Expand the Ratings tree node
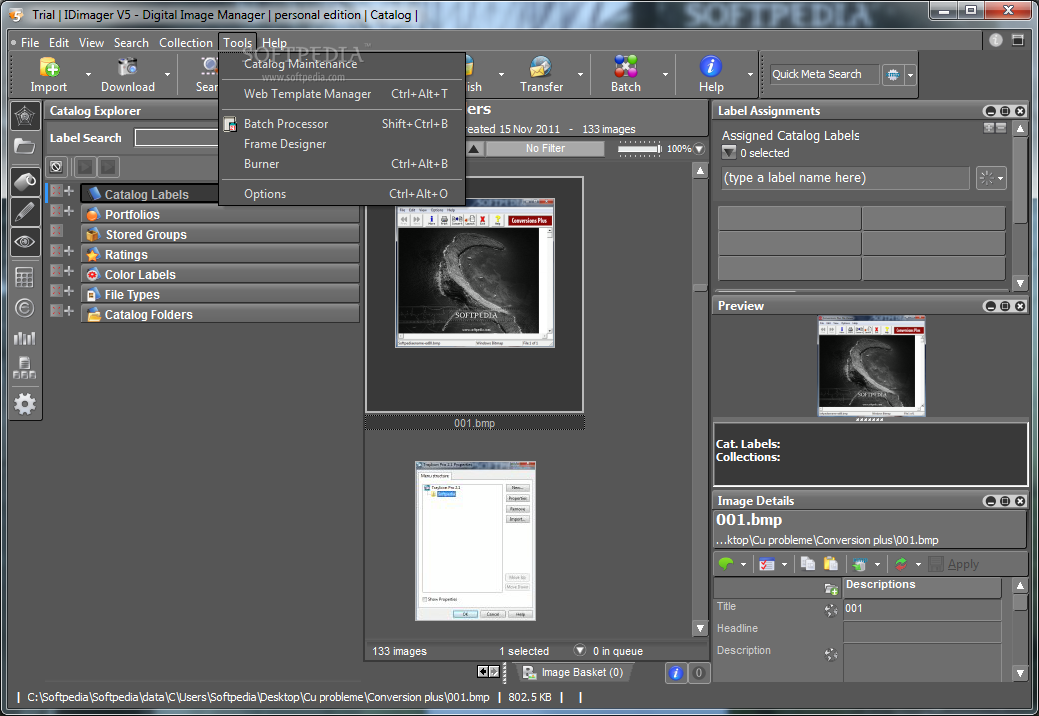Image resolution: width=1039 pixels, height=716 pixels. (69, 250)
